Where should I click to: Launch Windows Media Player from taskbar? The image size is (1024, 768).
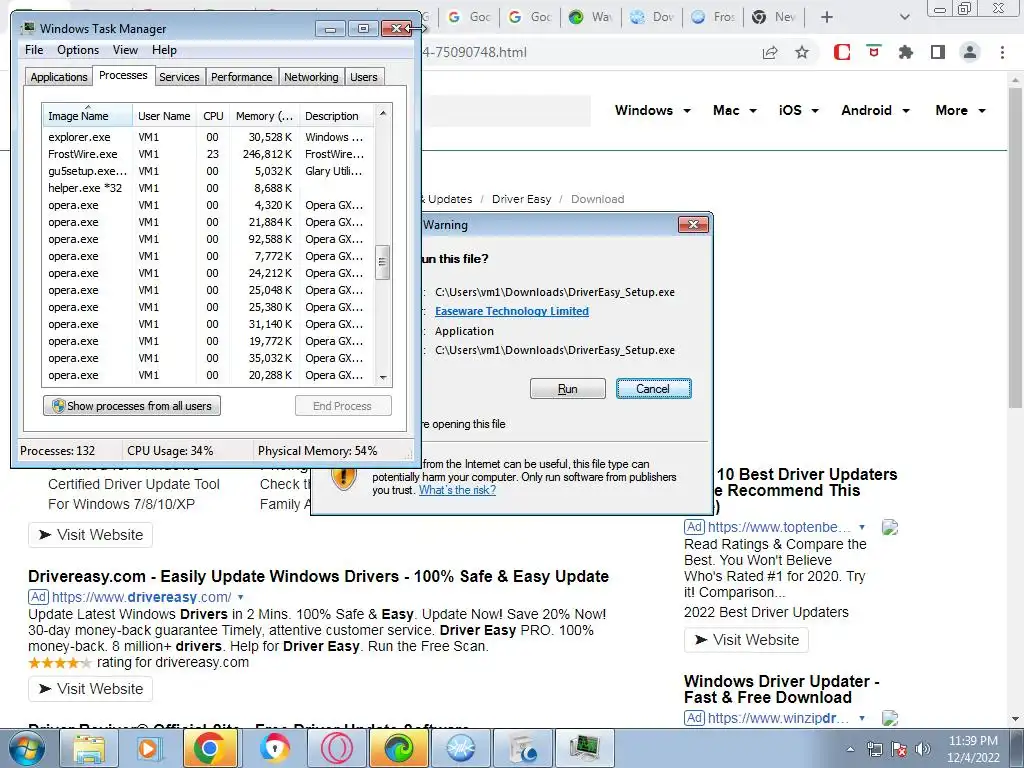(x=150, y=748)
